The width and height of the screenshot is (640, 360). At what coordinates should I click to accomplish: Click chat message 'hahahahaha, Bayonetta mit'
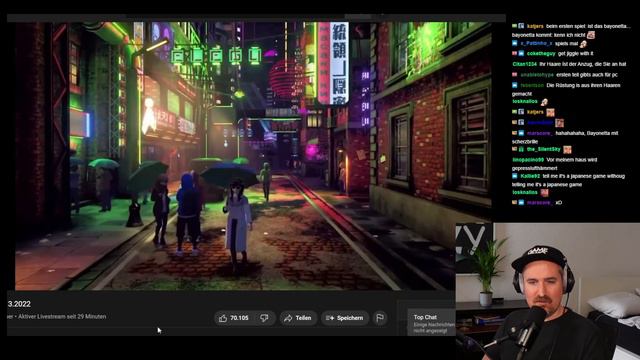pos(587,133)
